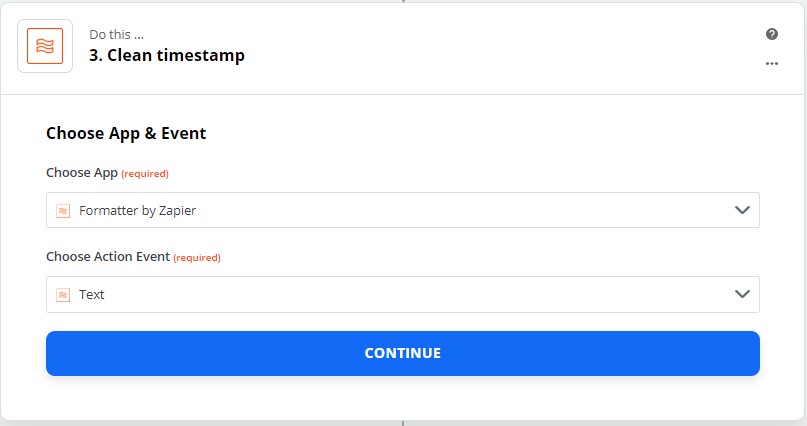Screen dimensions: 807x426
Task: Click the Formatter by Zapier text
Action: click(137, 210)
